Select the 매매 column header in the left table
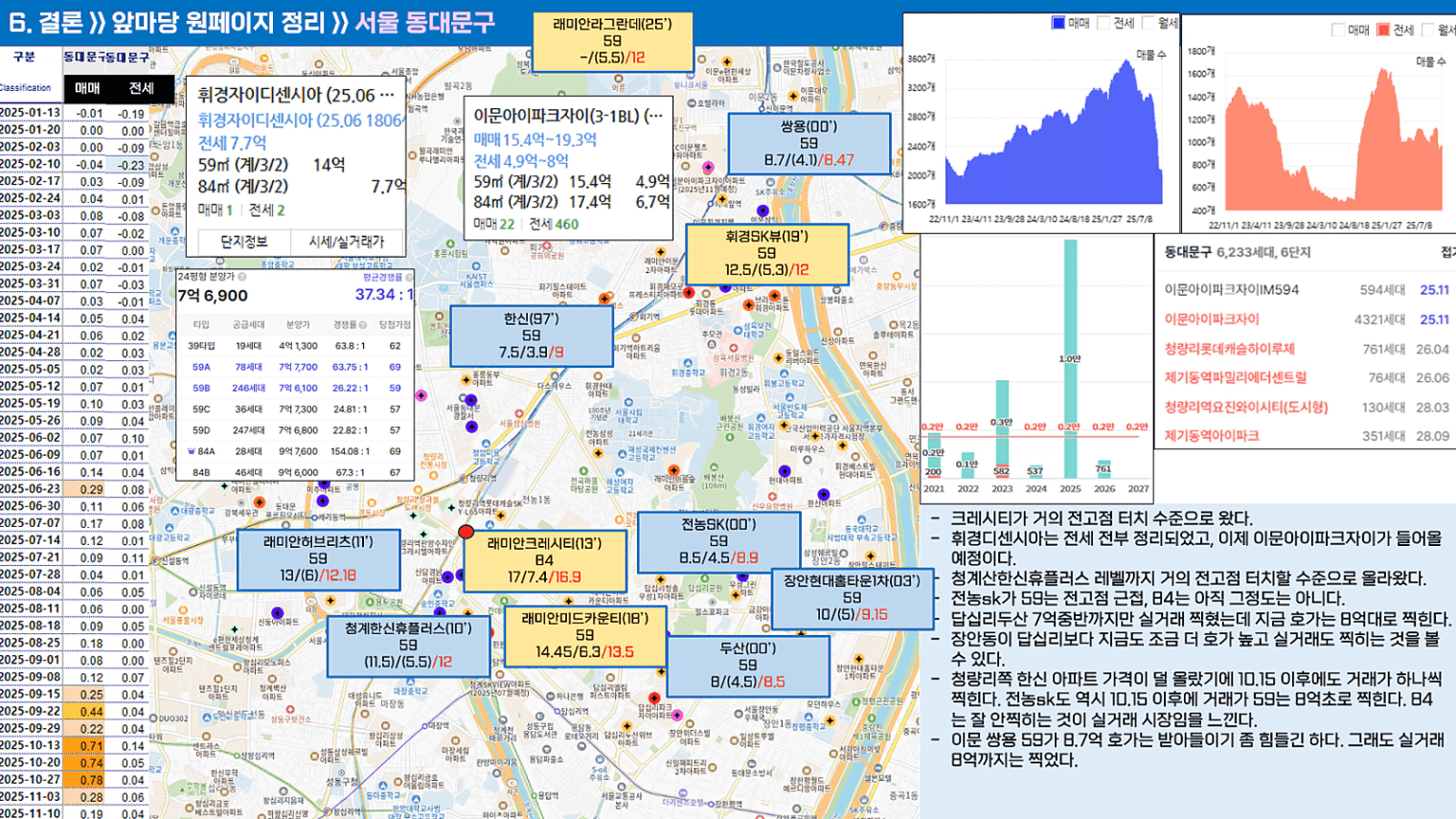The image size is (1456, 819). point(87,88)
